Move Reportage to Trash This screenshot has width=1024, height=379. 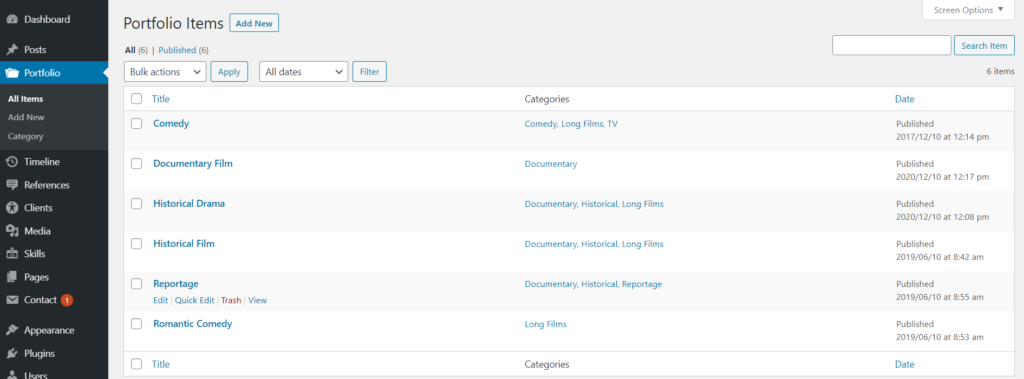[231, 301]
